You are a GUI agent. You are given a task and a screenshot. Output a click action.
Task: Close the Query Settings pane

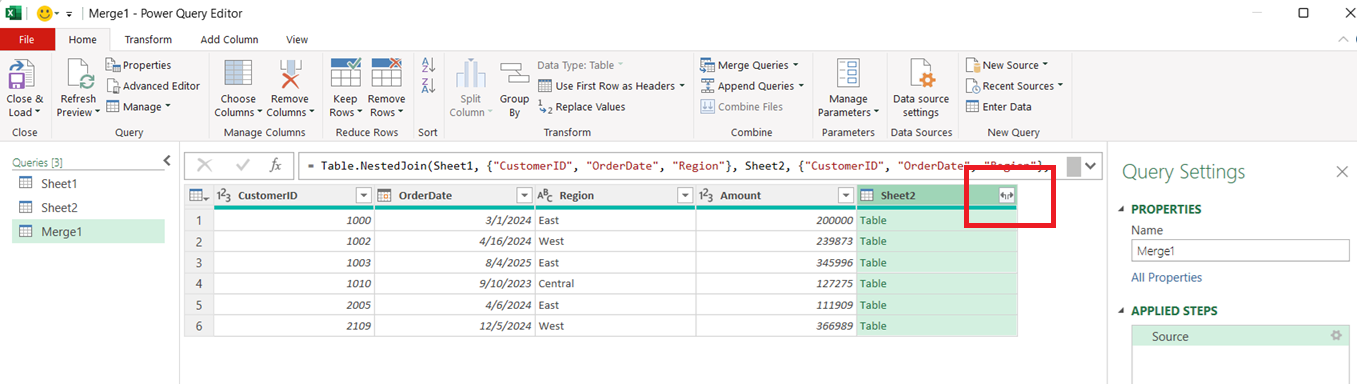click(x=1342, y=172)
